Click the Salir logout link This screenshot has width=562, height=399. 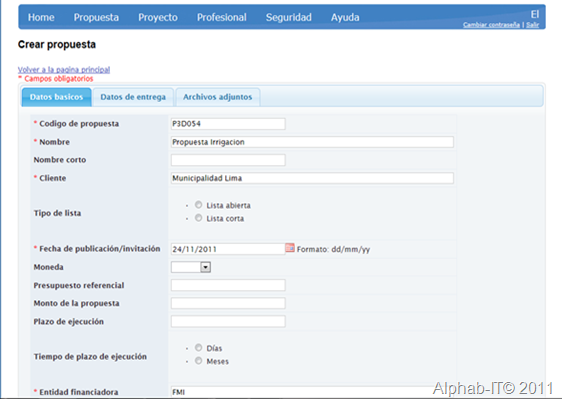point(533,25)
